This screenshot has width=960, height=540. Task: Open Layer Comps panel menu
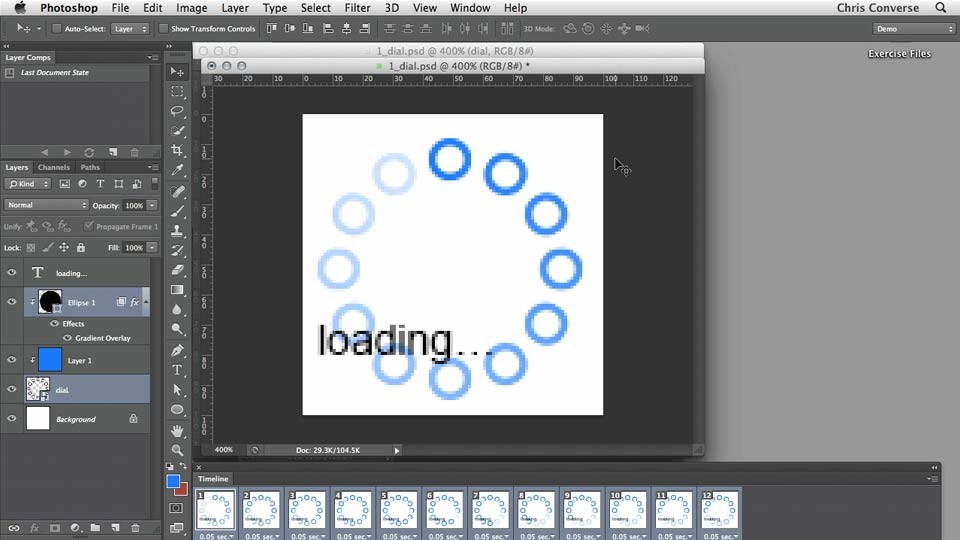click(153, 57)
